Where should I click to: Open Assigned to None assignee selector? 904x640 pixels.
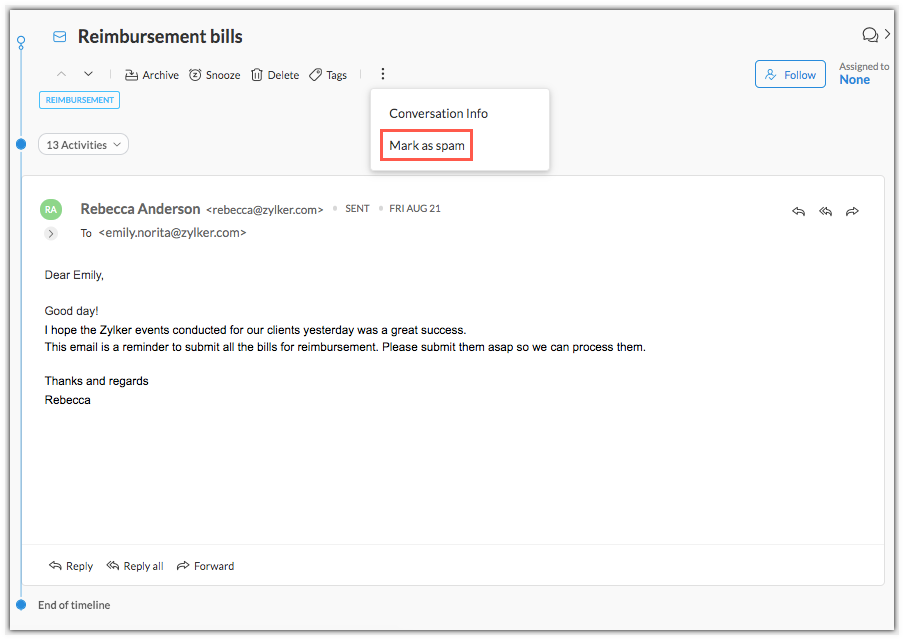854,79
